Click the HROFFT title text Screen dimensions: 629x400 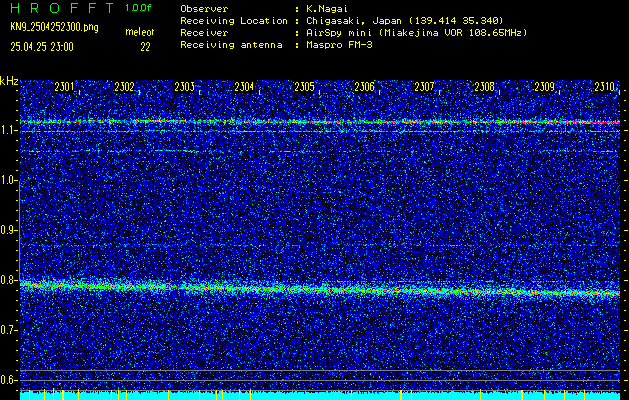[62, 8]
